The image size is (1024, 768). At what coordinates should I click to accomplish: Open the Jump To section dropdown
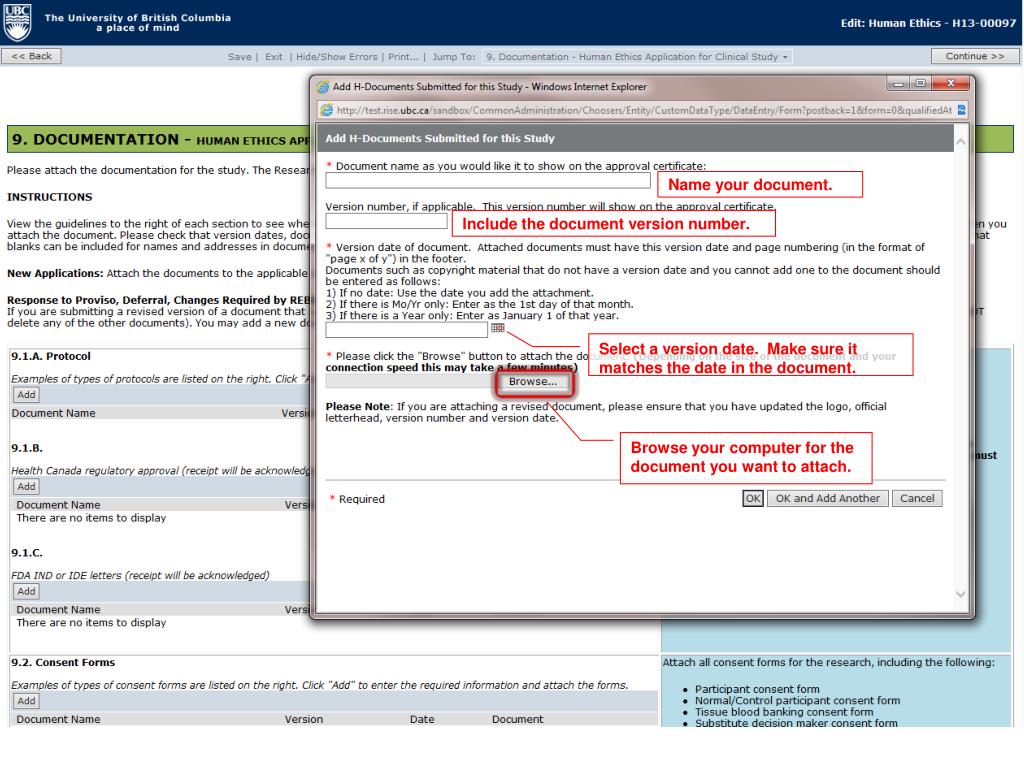pos(637,57)
